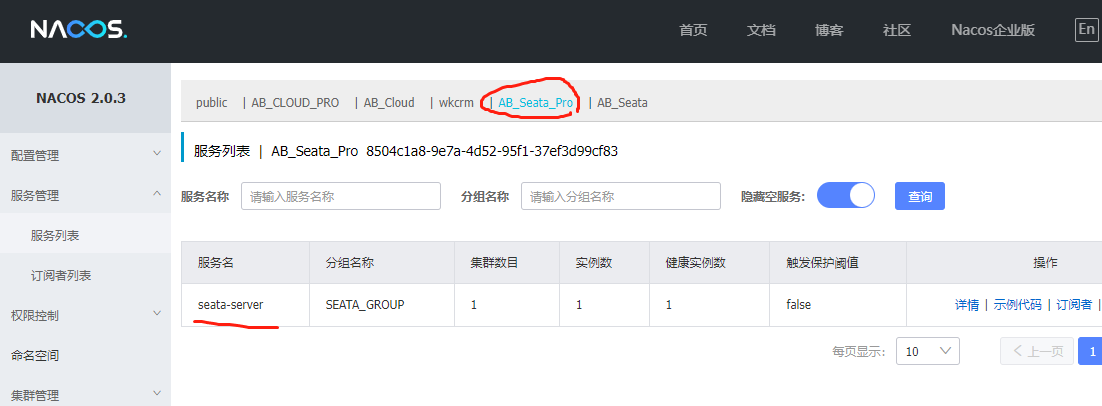Focus the 服务名称 input field

click(340, 197)
